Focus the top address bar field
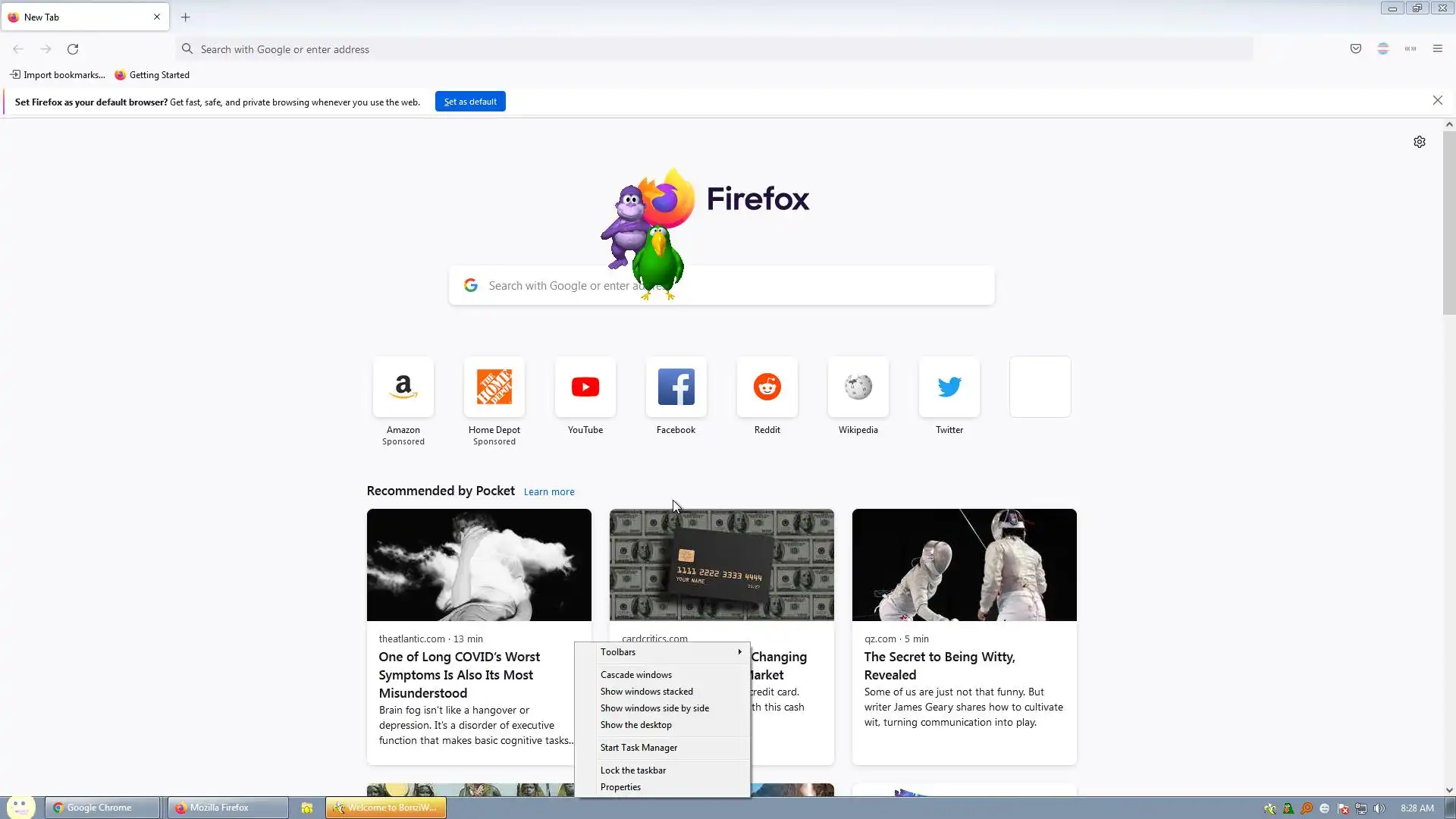The height and width of the screenshot is (819, 1456). coord(713,49)
